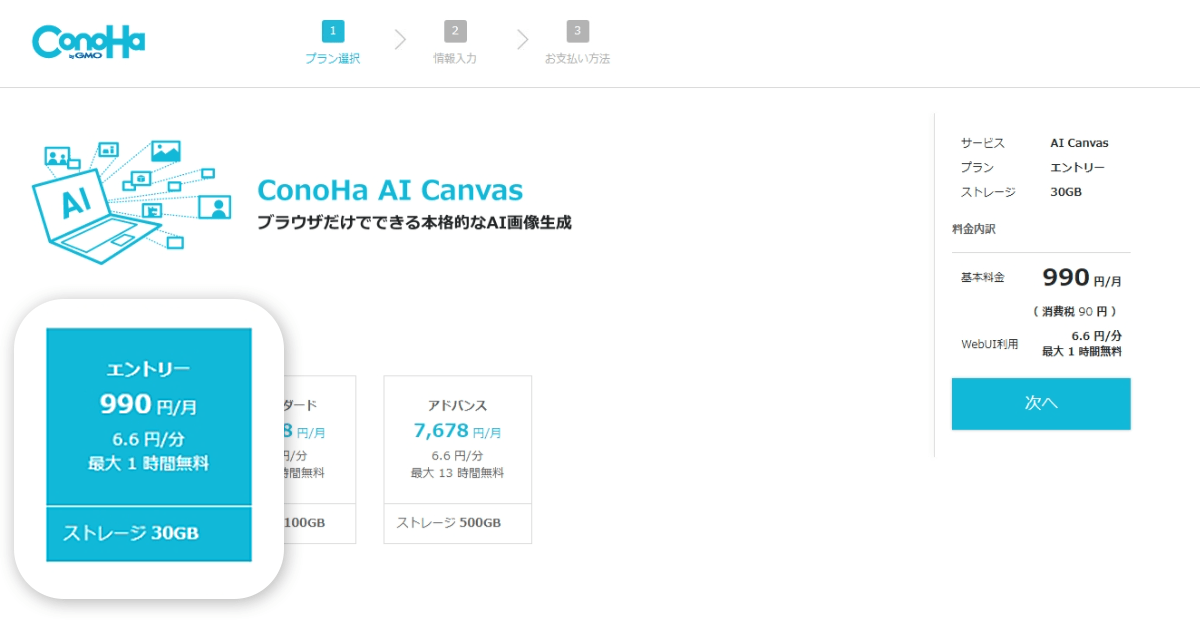Click the ConoHa AI Canvas heading
This screenshot has width=1200, height=620.
[x=390, y=190]
